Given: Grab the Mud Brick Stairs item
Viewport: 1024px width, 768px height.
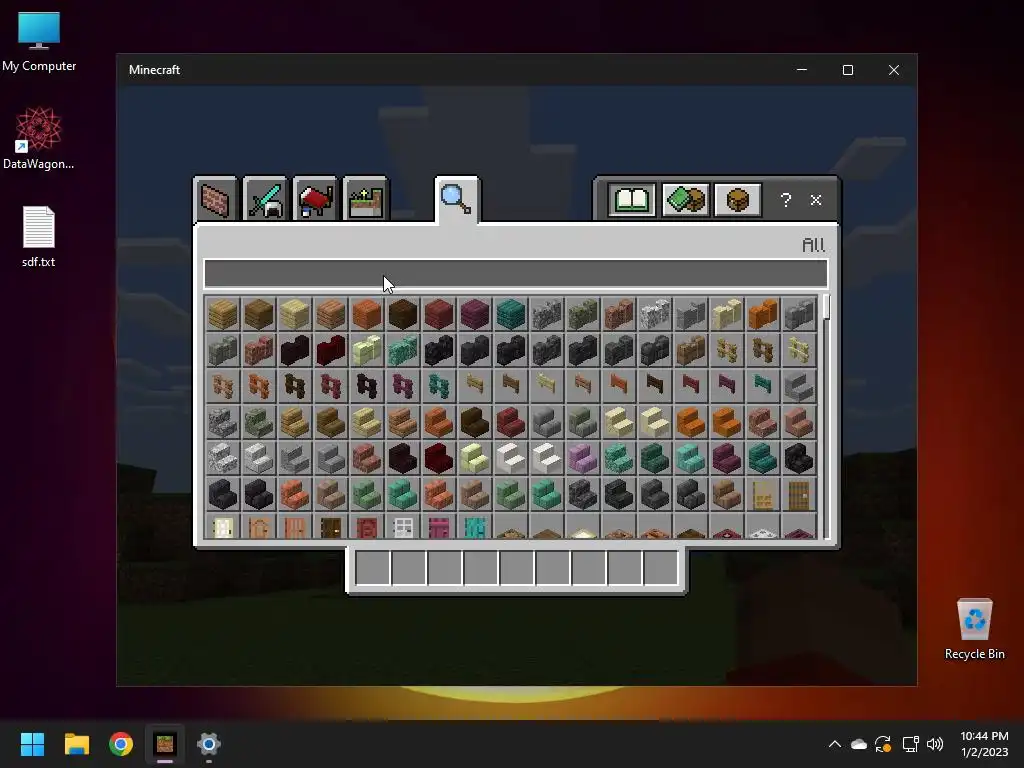Looking at the screenshot, I should point(726,494).
